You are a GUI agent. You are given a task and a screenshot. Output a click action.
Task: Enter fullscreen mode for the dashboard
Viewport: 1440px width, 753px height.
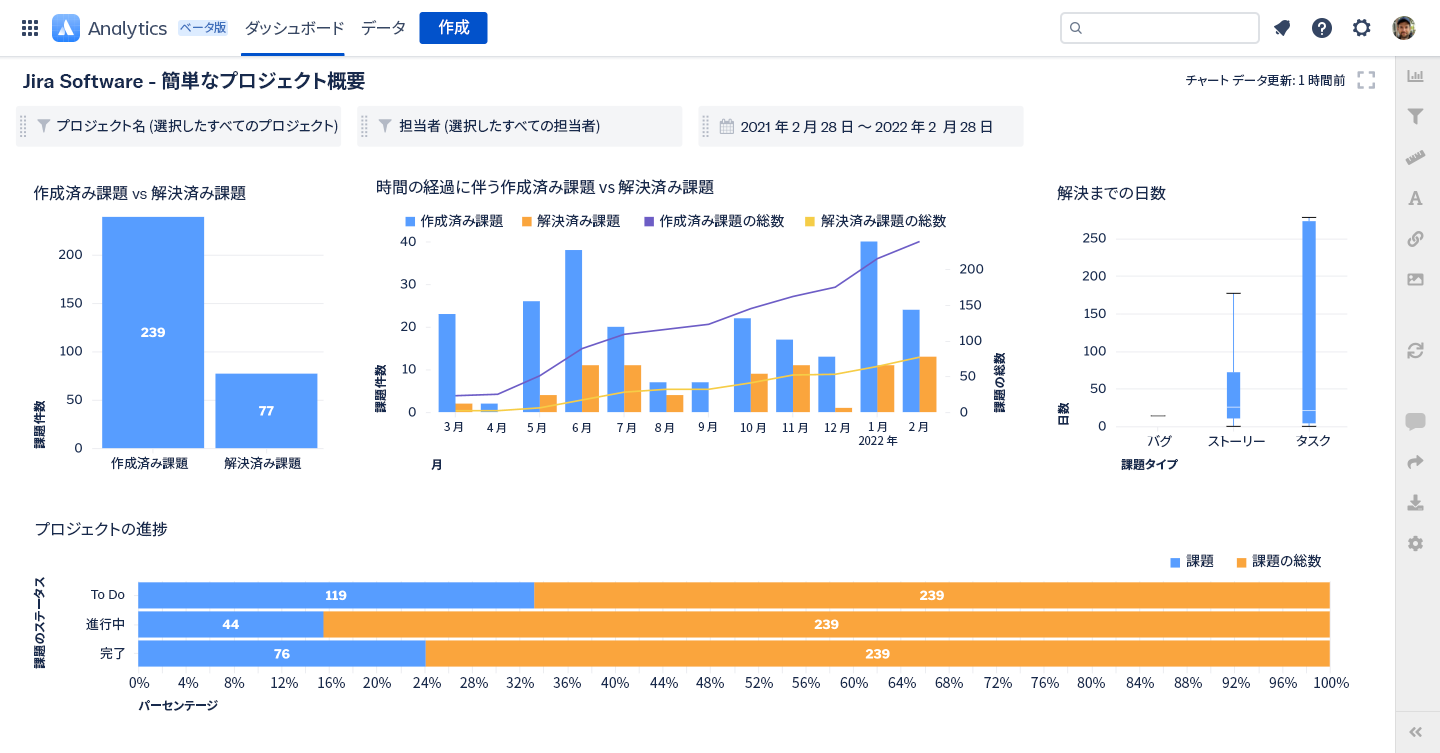pos(1366,80)
